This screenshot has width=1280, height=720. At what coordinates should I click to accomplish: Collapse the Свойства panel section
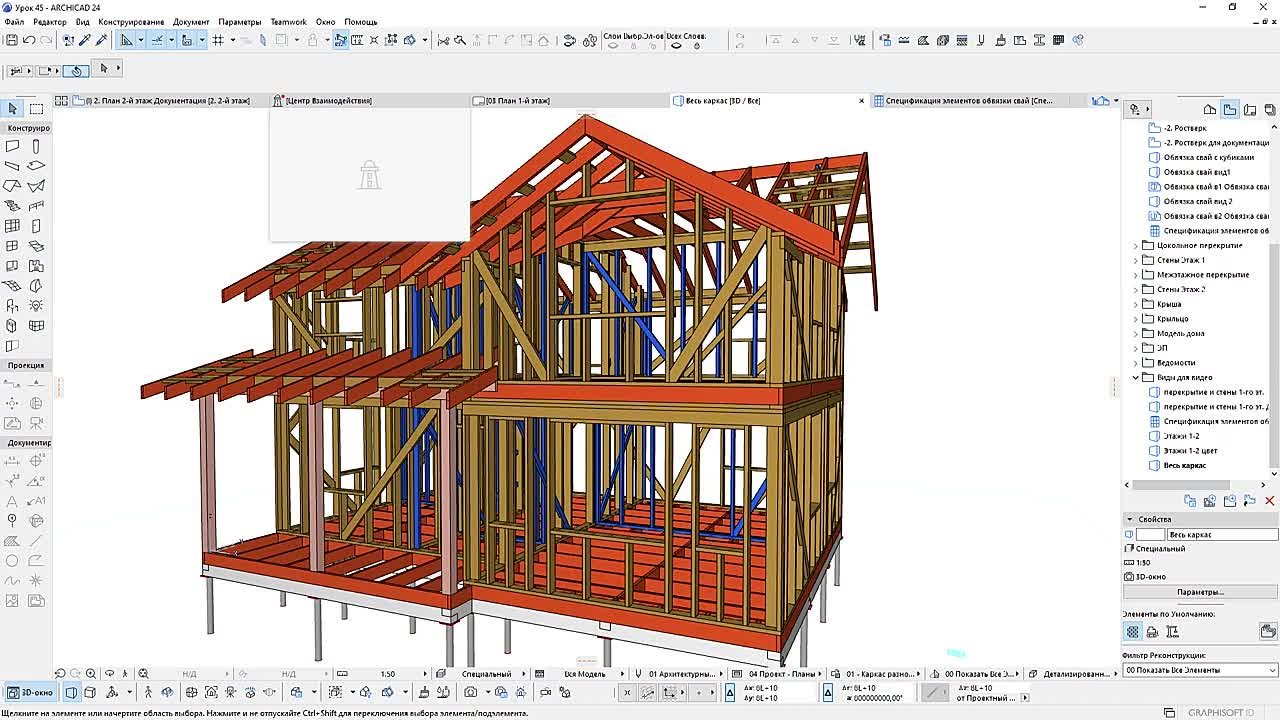click(1130, 519)
